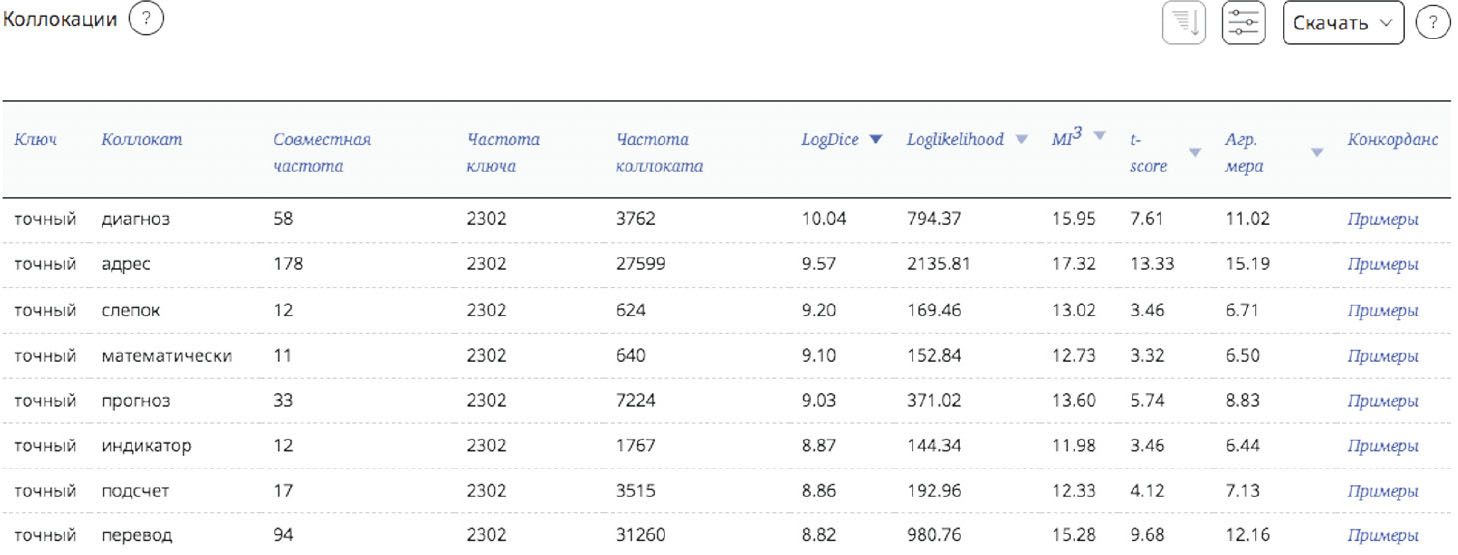
Task: Sort by MI3 arrow icon
Action: coord(1100,136)
